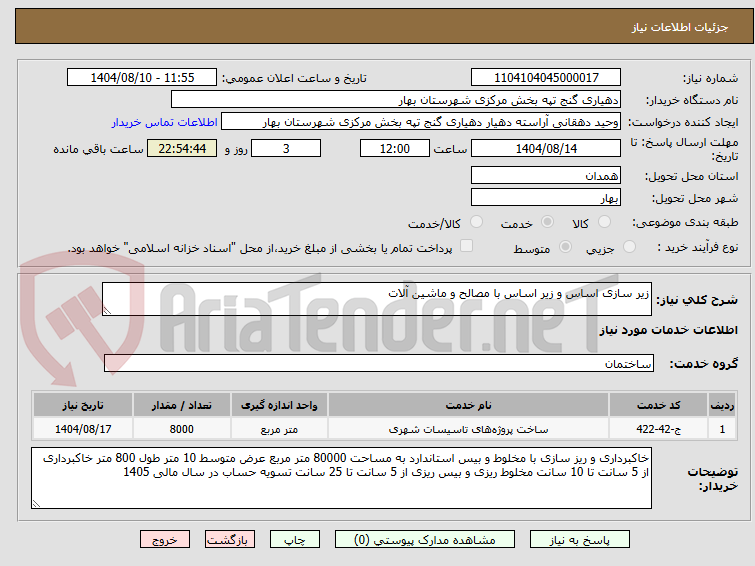Click the unit cell متر مربع
This screenshot has width=755, height=566.
279,429
